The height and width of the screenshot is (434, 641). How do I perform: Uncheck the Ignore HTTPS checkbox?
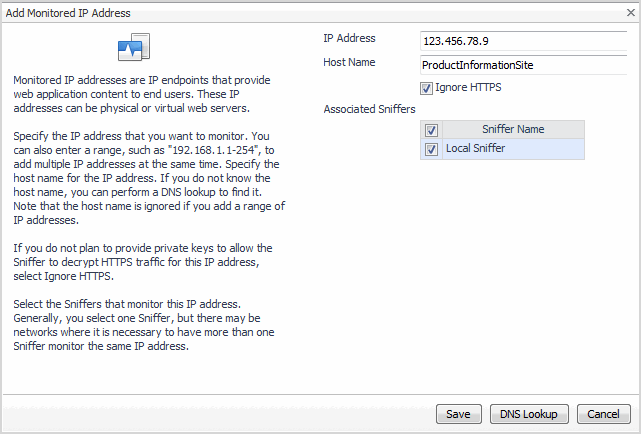pyautogui.click(x=427, y=88)
